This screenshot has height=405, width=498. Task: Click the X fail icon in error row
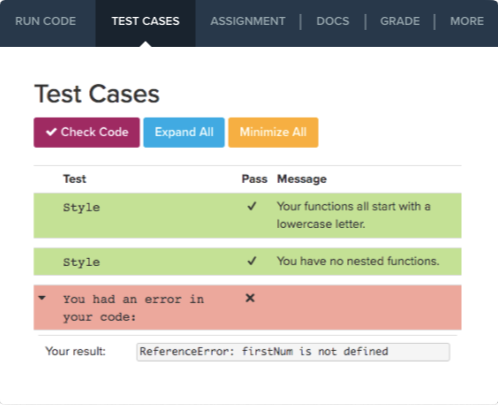pos(250,298)
